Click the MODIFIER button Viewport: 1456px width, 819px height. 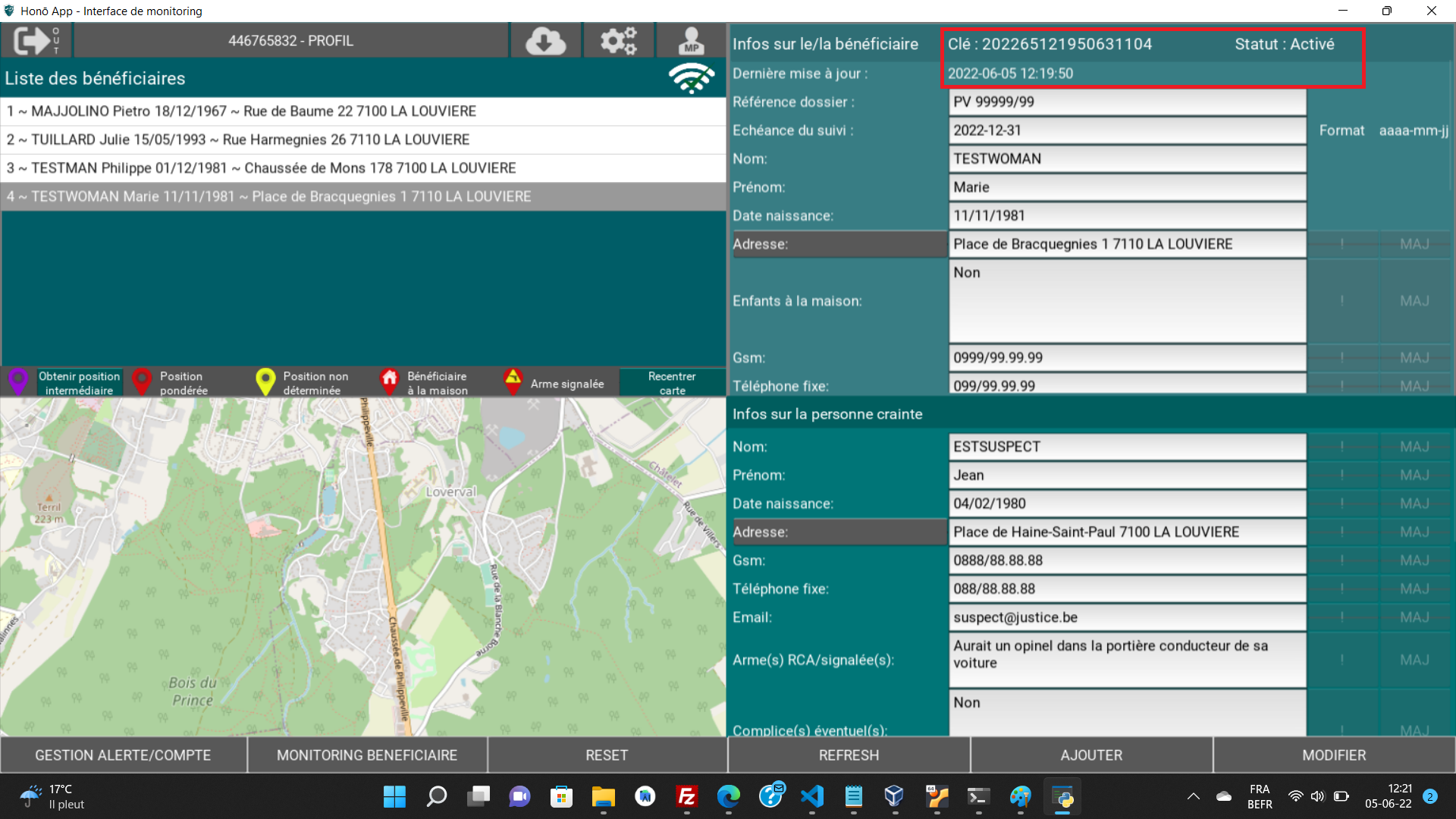point(1334,755)
